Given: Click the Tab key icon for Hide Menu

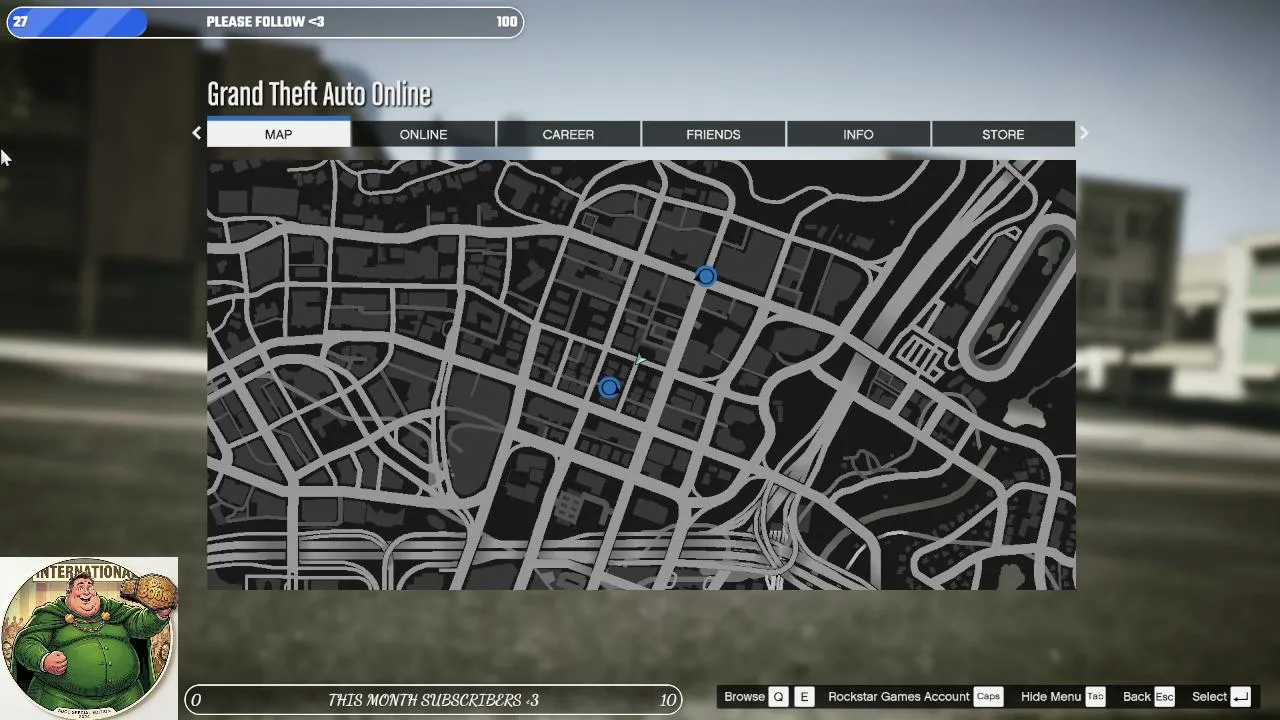Looking at the screenshot, I should pos(1095,697).
